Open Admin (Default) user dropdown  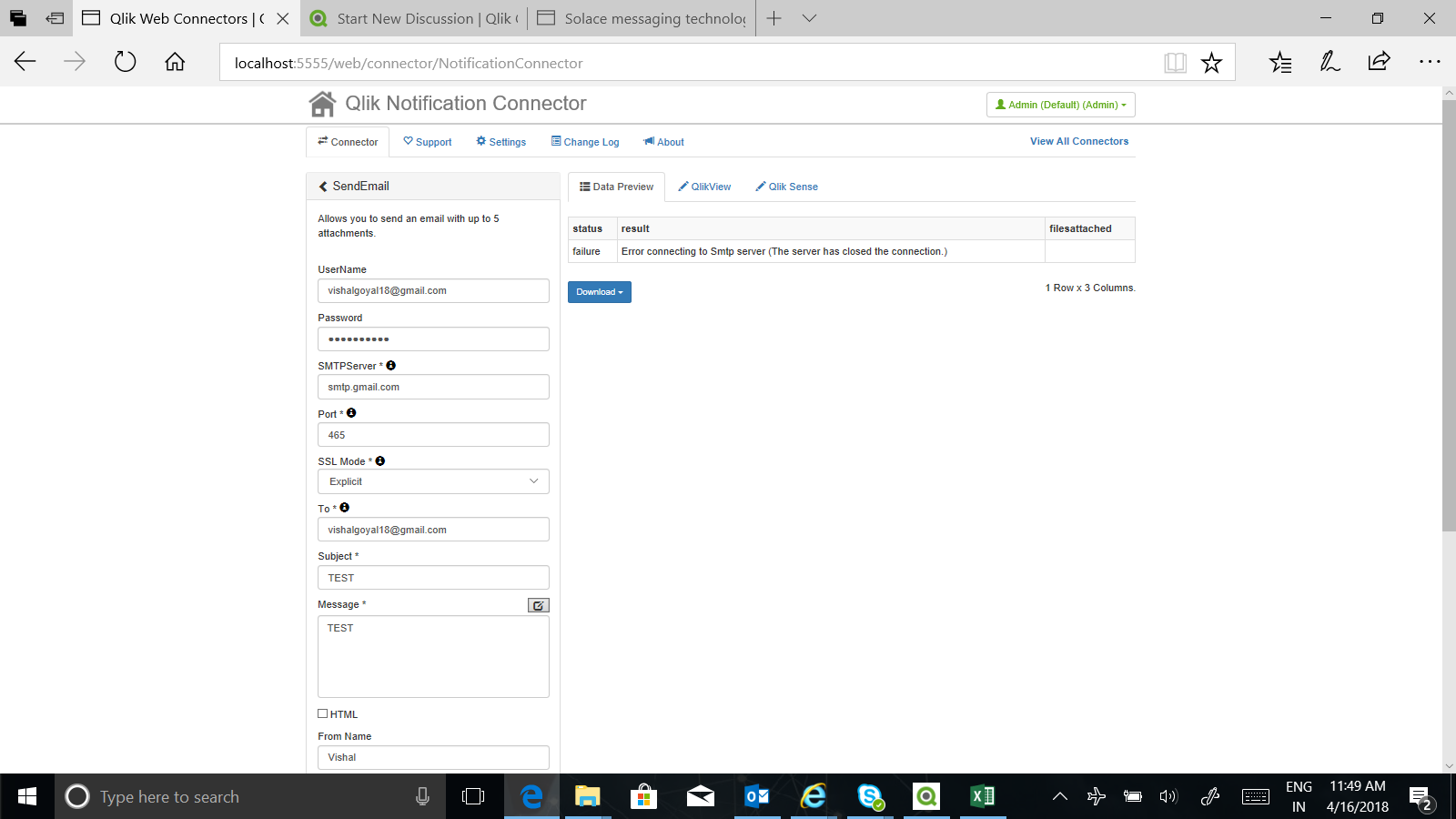(x=1061, y=105)
